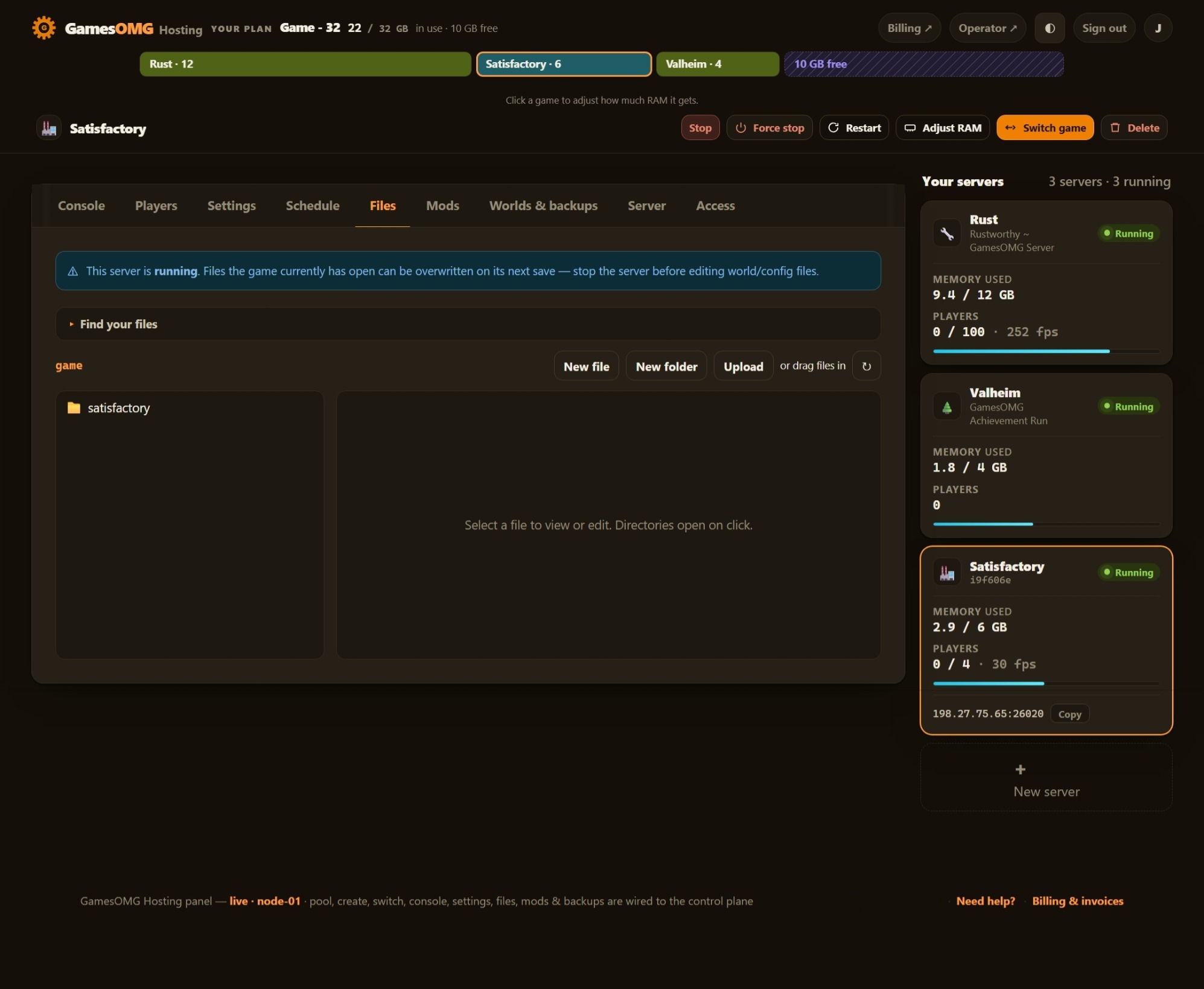Expand the Find your files section

click(x=468, y=324)
